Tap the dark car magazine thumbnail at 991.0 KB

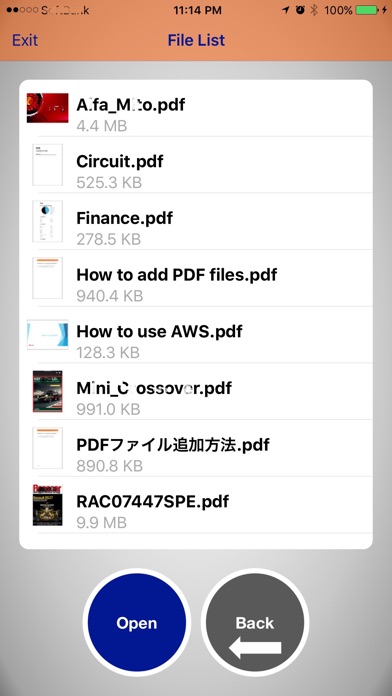coord(48,392)
